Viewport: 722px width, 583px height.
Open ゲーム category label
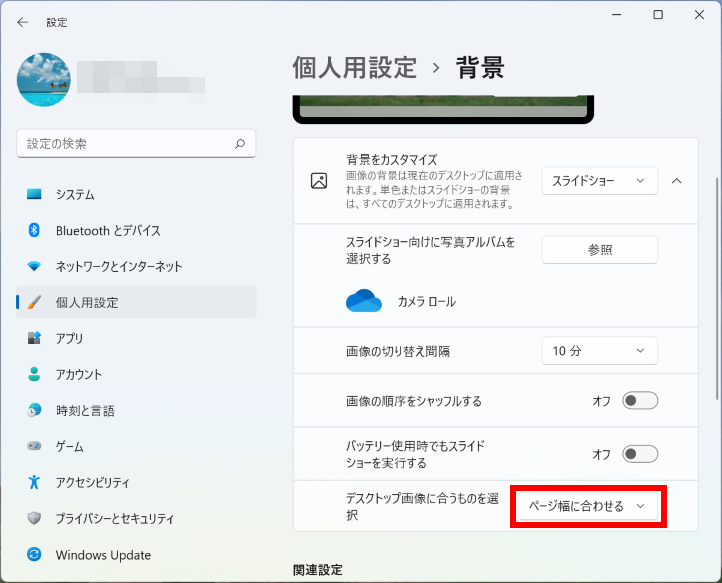coord(70,446)
